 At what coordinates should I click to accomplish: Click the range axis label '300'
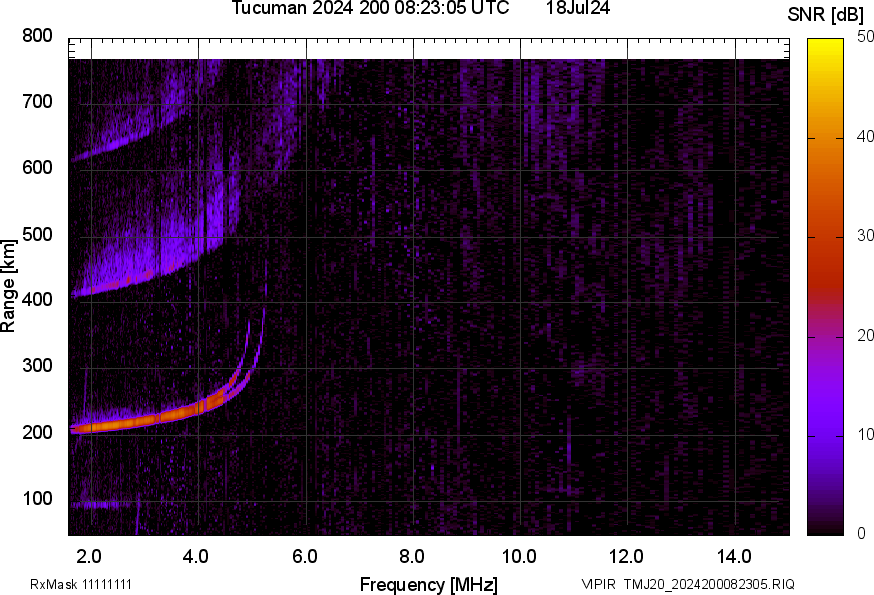(37, 365)
